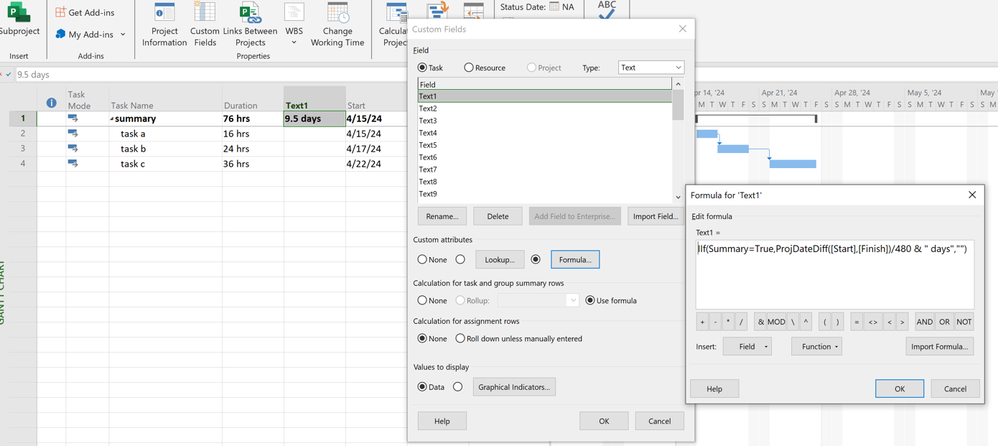Click the Status Date calendar icon

pyautogui.click(x=554, y=7)
